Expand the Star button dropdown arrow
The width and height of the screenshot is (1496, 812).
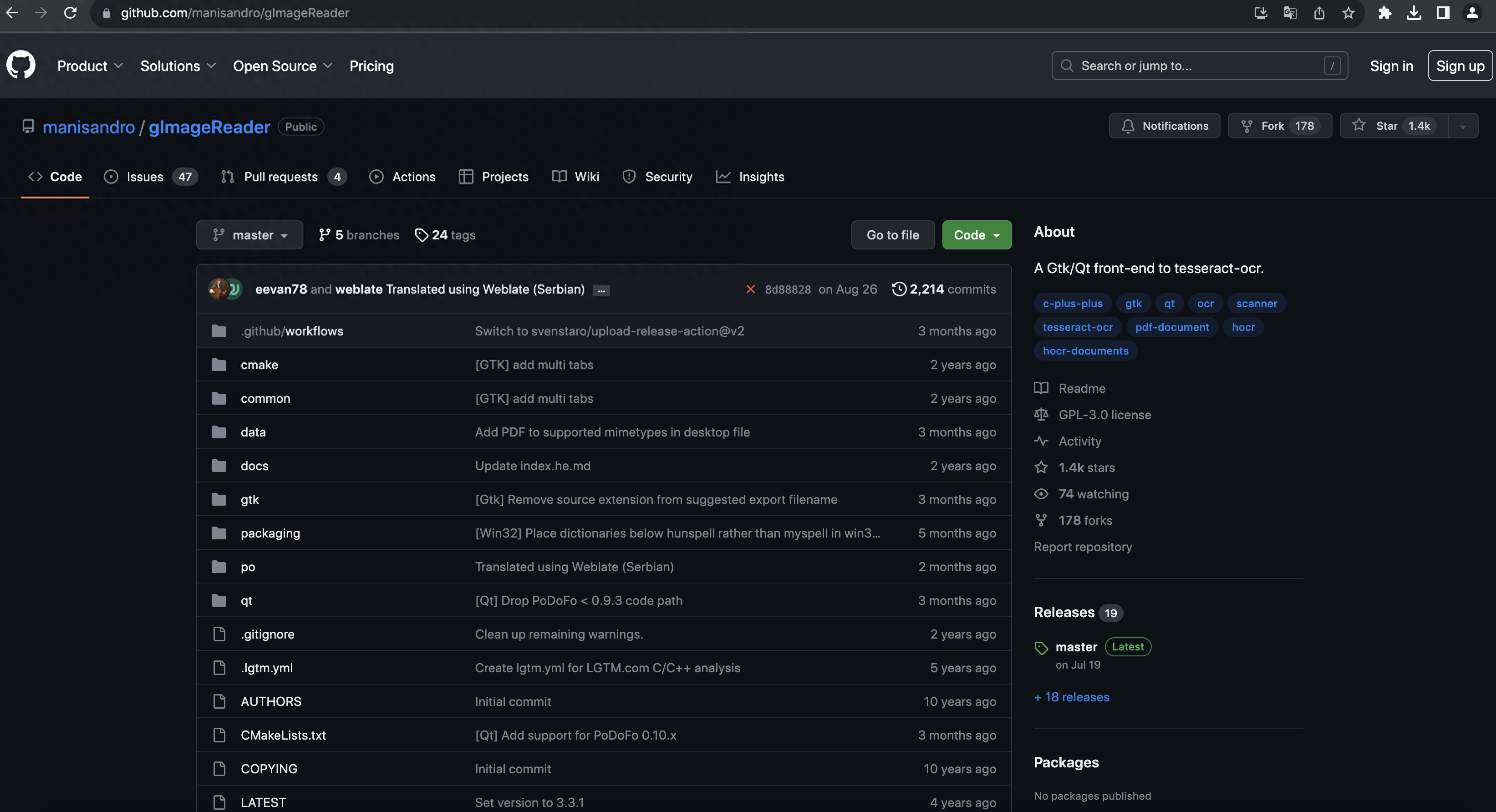(x=1463, y=126)
